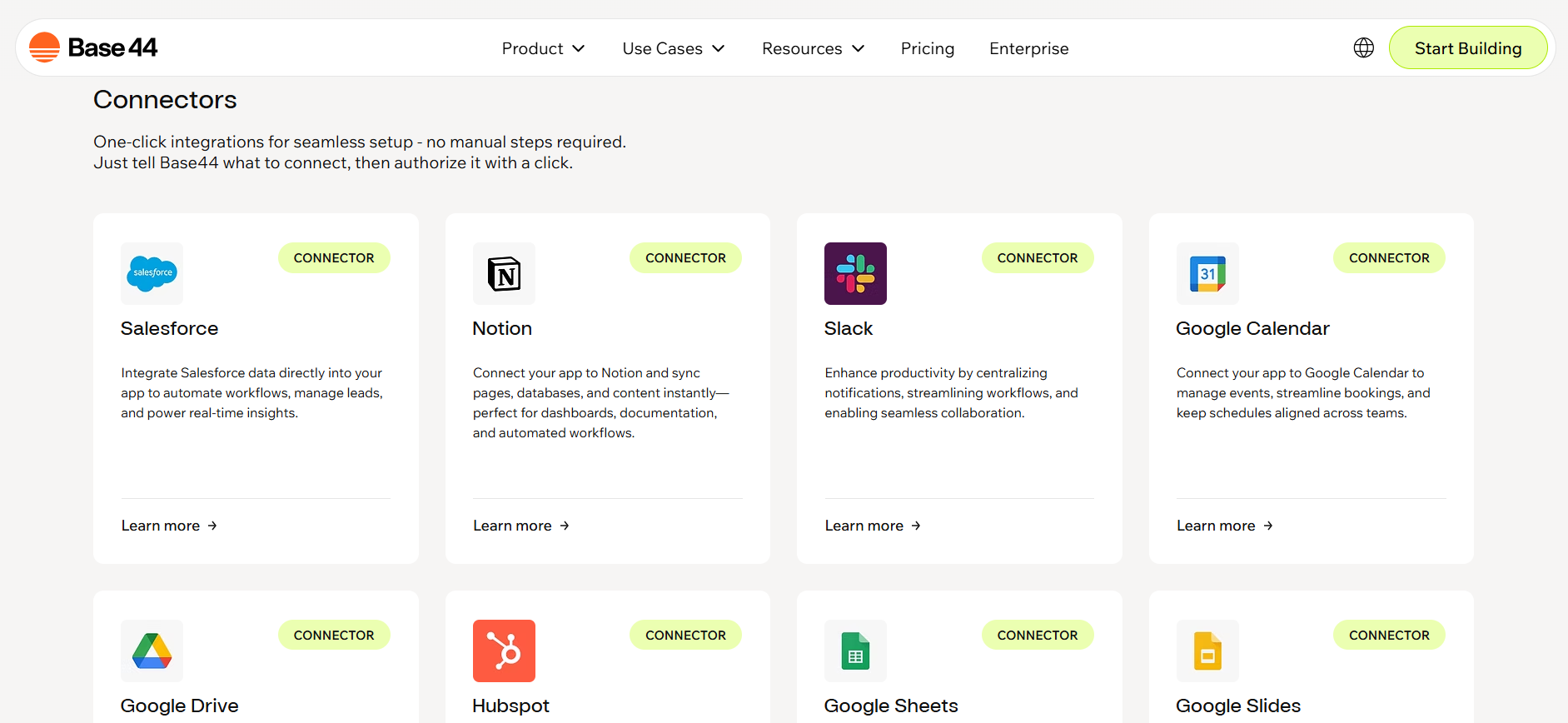Click the CONNECTOR badge on Salesforce card

tap(334, 258)
